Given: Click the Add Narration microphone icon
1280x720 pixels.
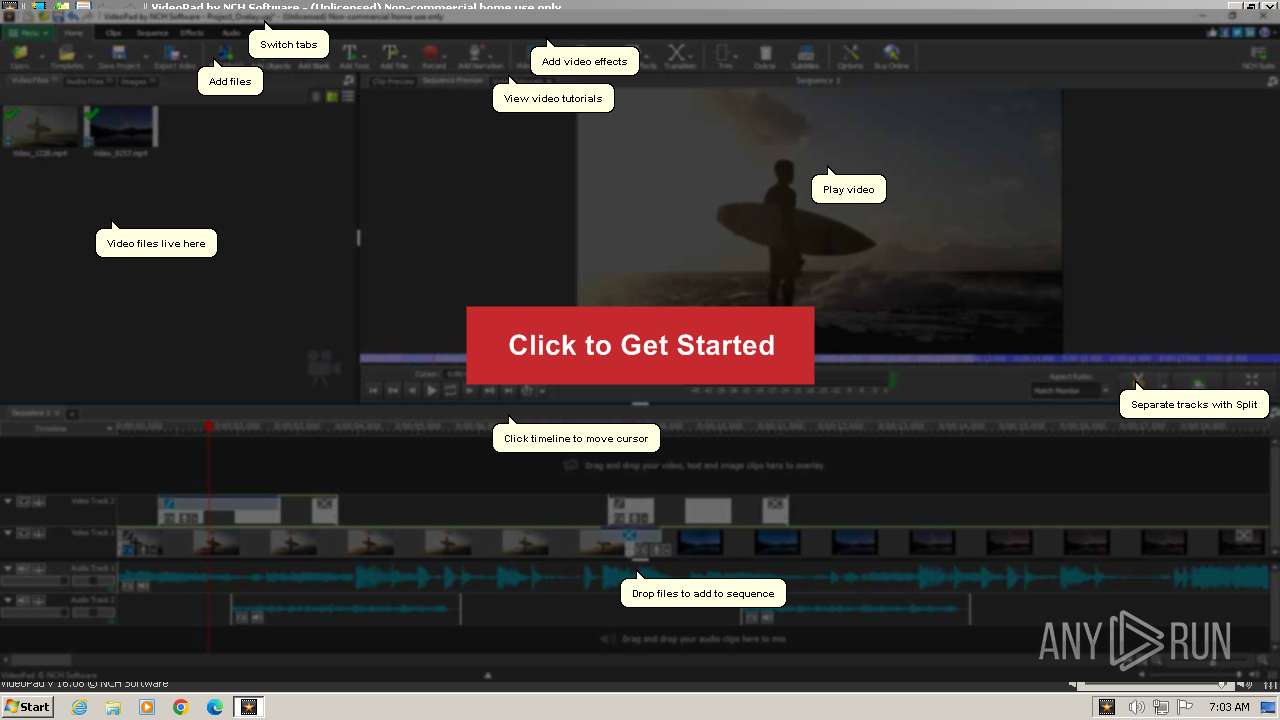Looking at the screenshot, I should pyautogui.click(x=480, y=57).
